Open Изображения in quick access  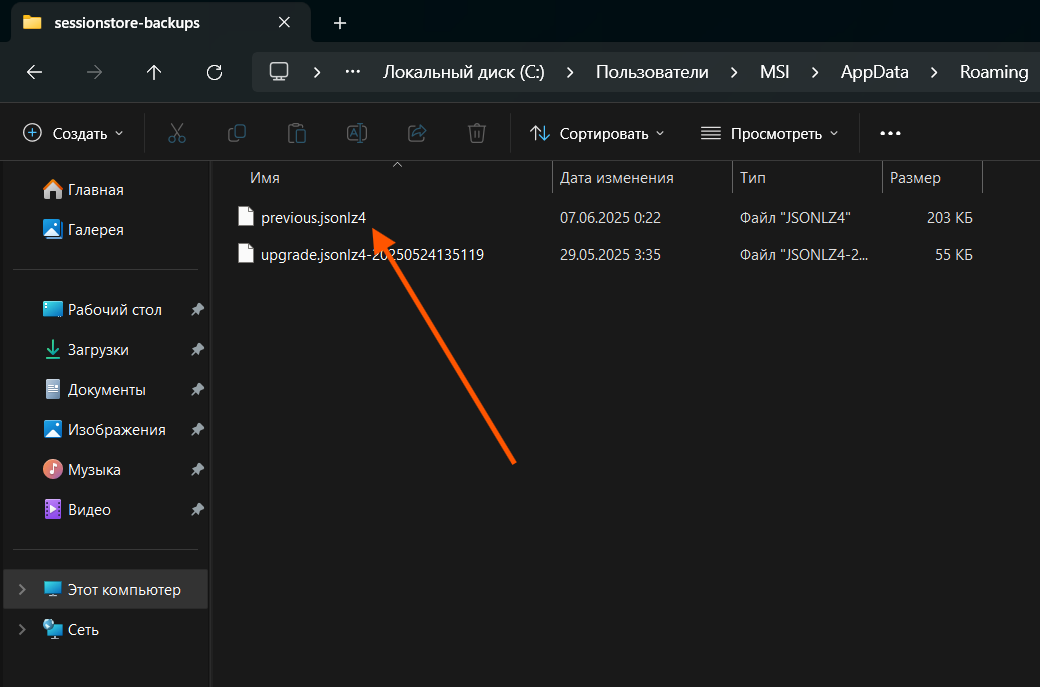[104, 430]
